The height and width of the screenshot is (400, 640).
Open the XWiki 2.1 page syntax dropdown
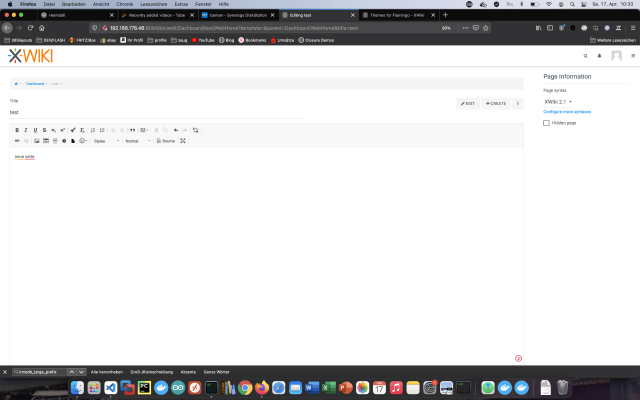tap(558, 102)
